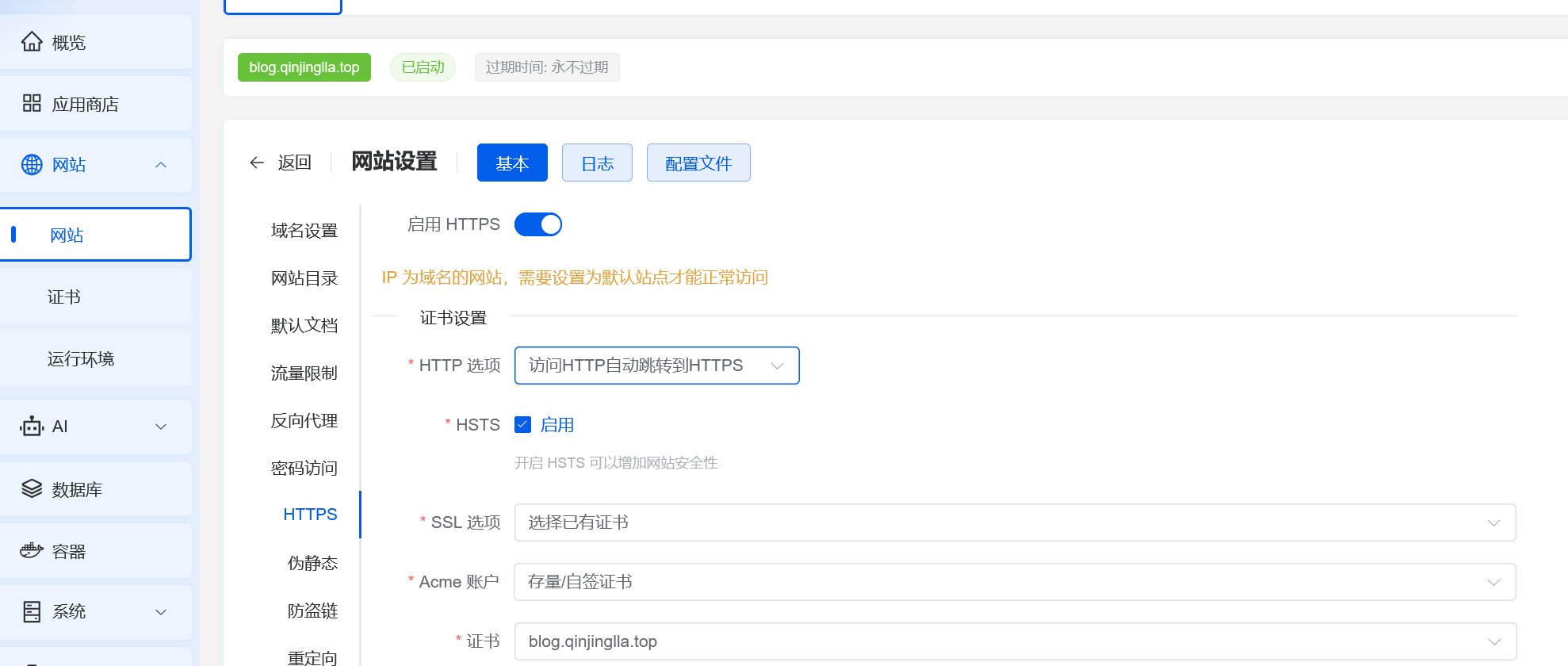Open the HTTP 选项 dropdown
Screen dimensions: 1568x666
pos(656,366)
